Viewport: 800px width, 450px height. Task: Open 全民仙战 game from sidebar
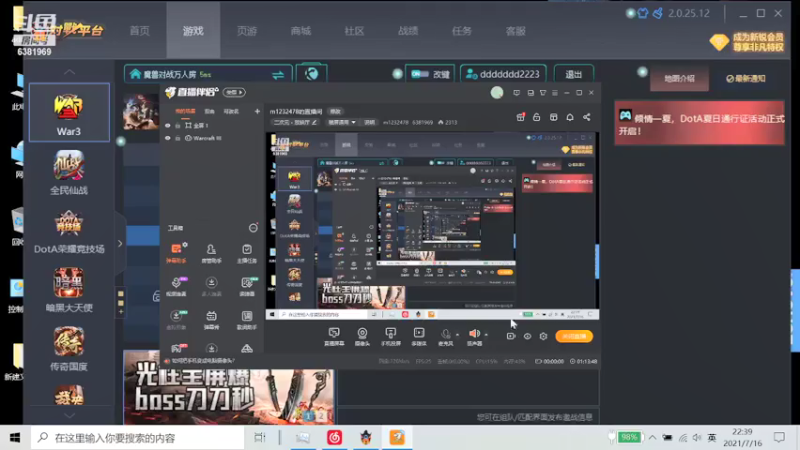pyautogui.click(x=69, y=172)
